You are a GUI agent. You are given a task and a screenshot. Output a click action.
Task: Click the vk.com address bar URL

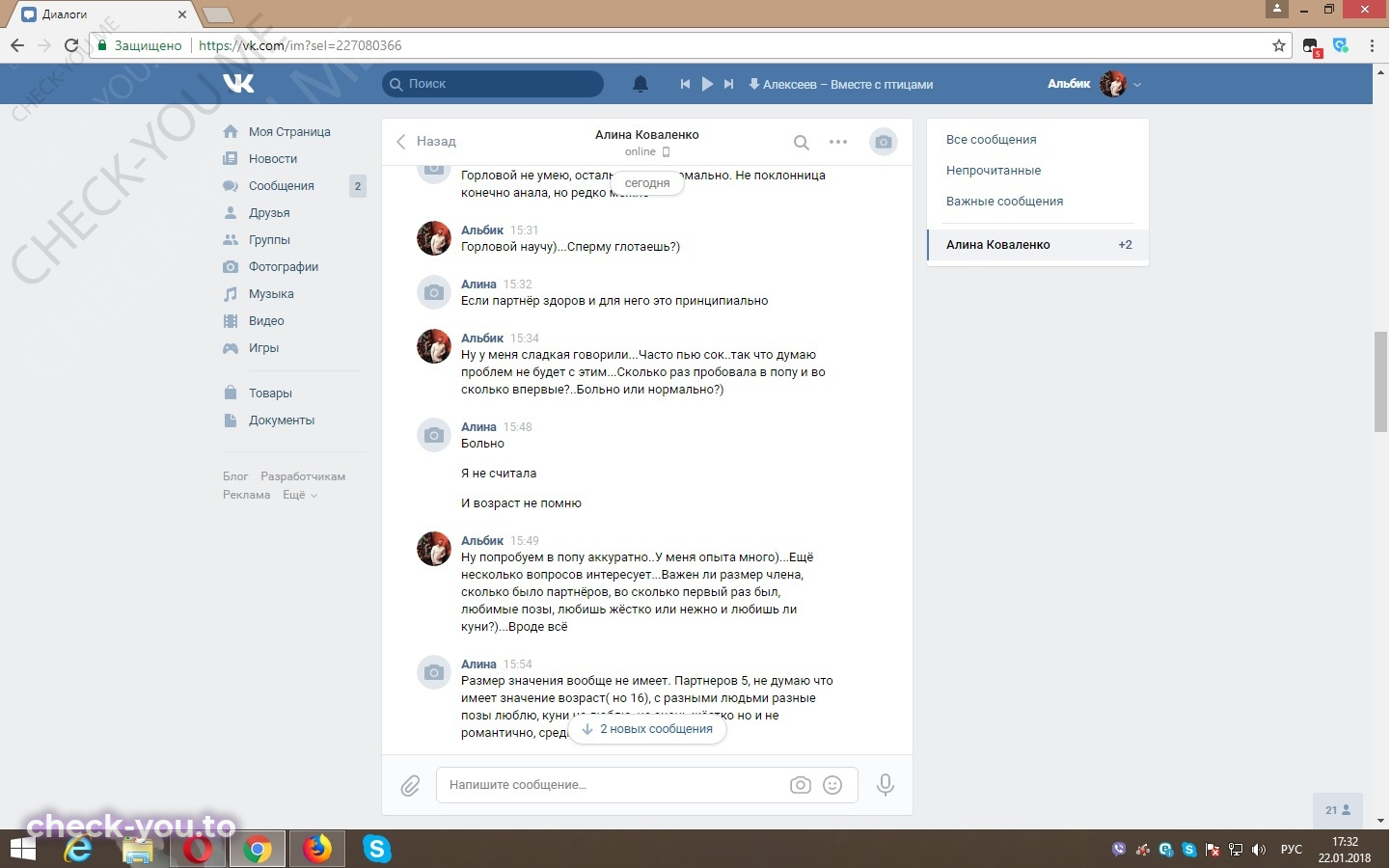(300, 45)
